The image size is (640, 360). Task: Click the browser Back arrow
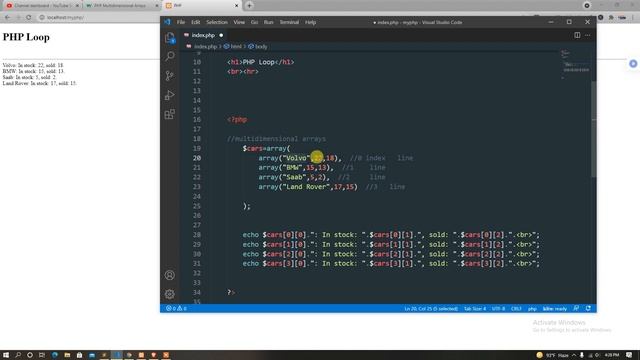(x=7, y=18)
